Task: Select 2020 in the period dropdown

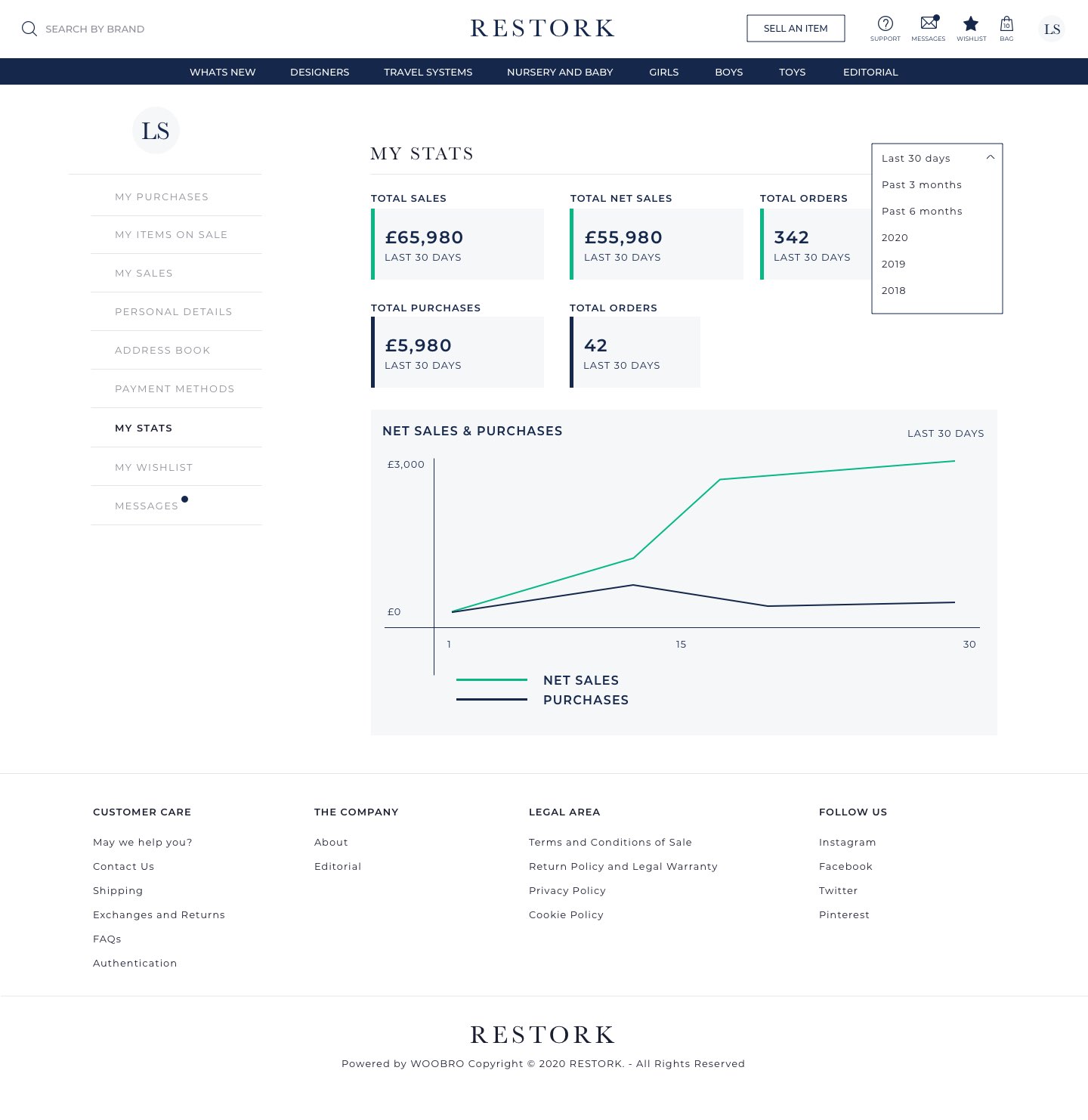Action: click(x=895, y=237)
